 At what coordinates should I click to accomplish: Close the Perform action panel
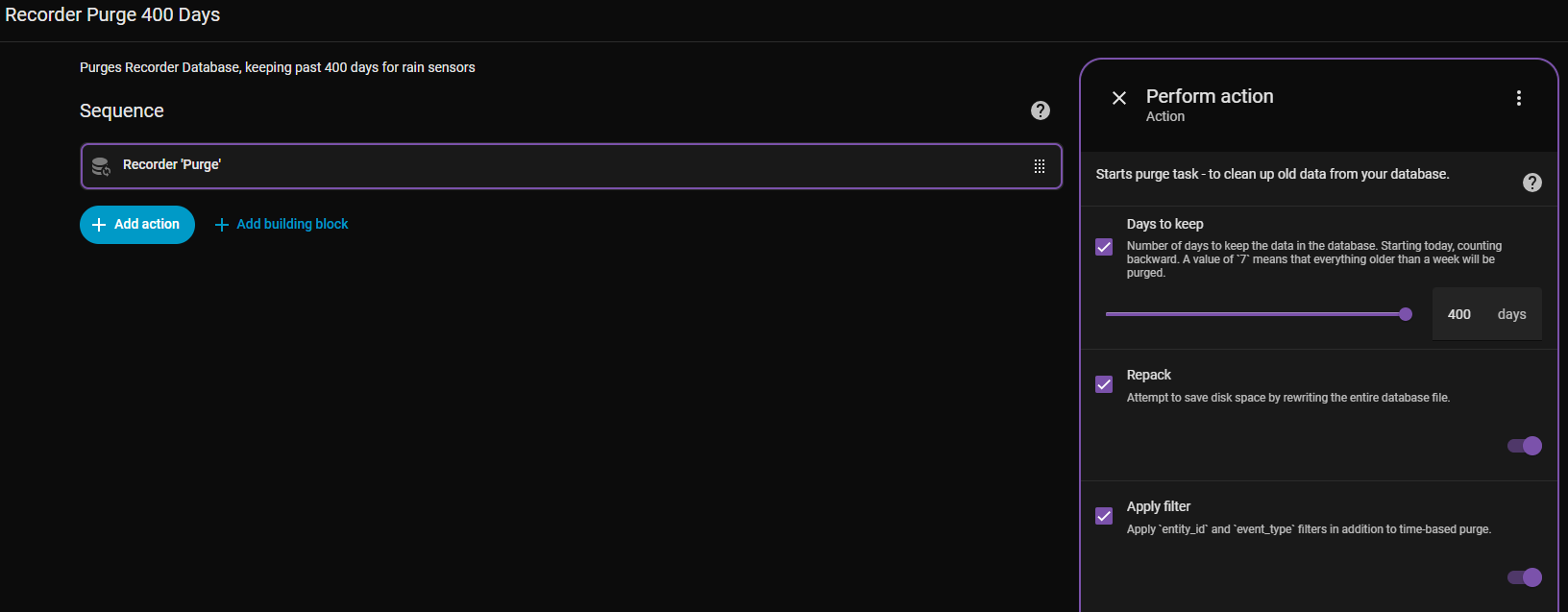[1119, 98]
